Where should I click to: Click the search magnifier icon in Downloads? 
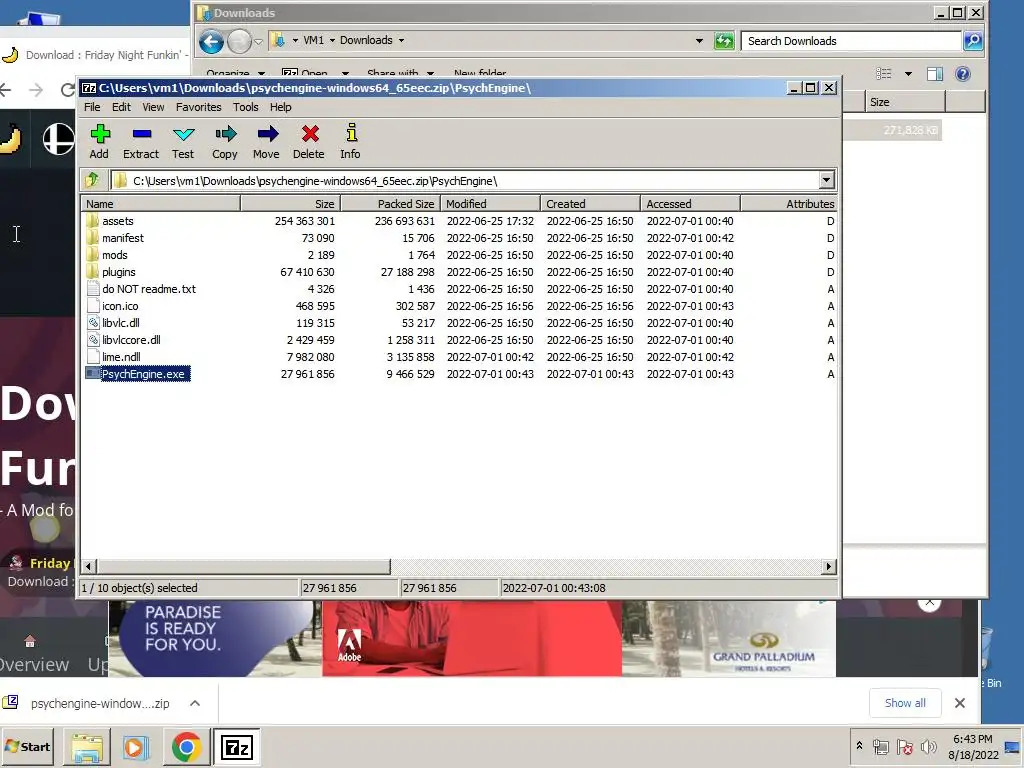pos(972,41)
